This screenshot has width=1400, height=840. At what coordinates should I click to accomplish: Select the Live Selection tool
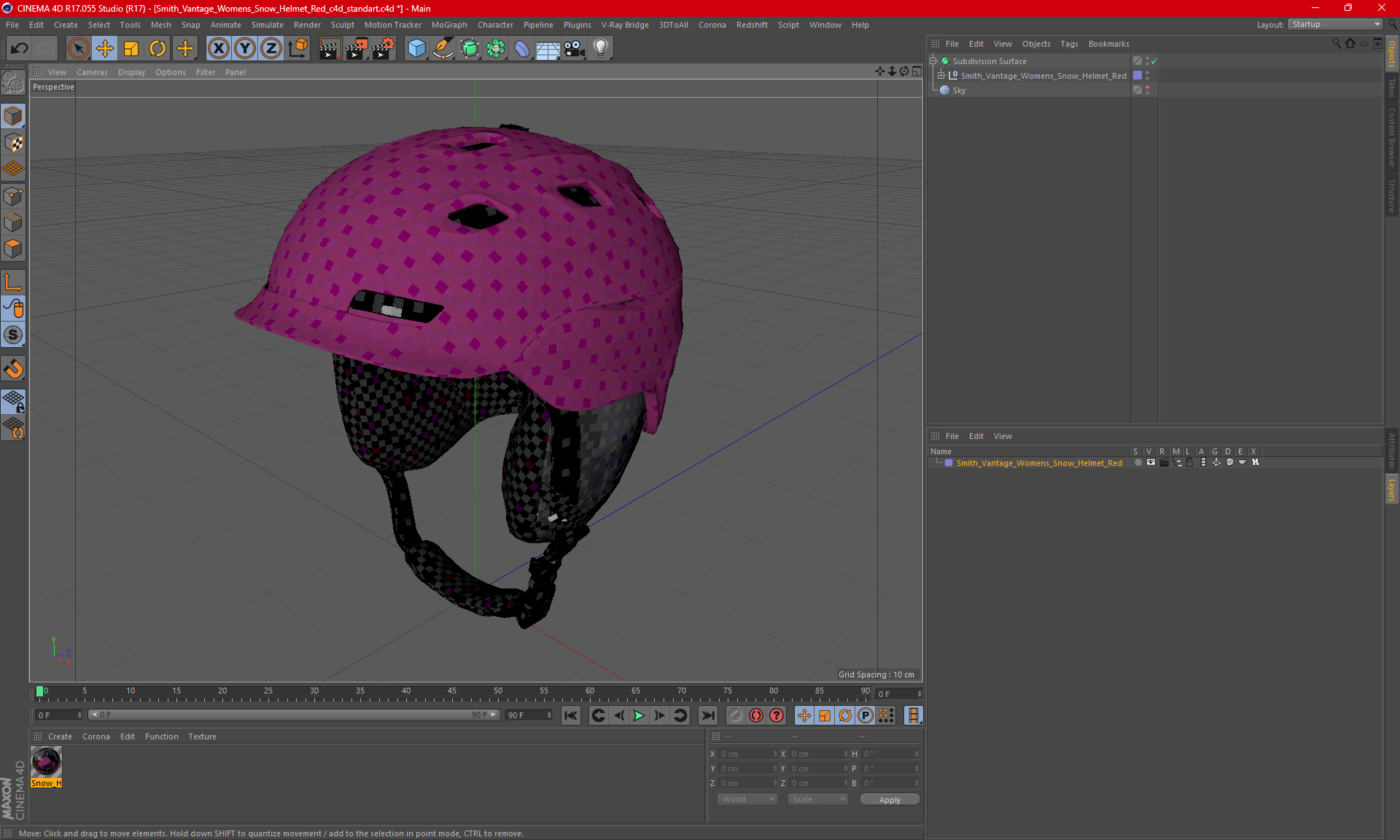78,49
